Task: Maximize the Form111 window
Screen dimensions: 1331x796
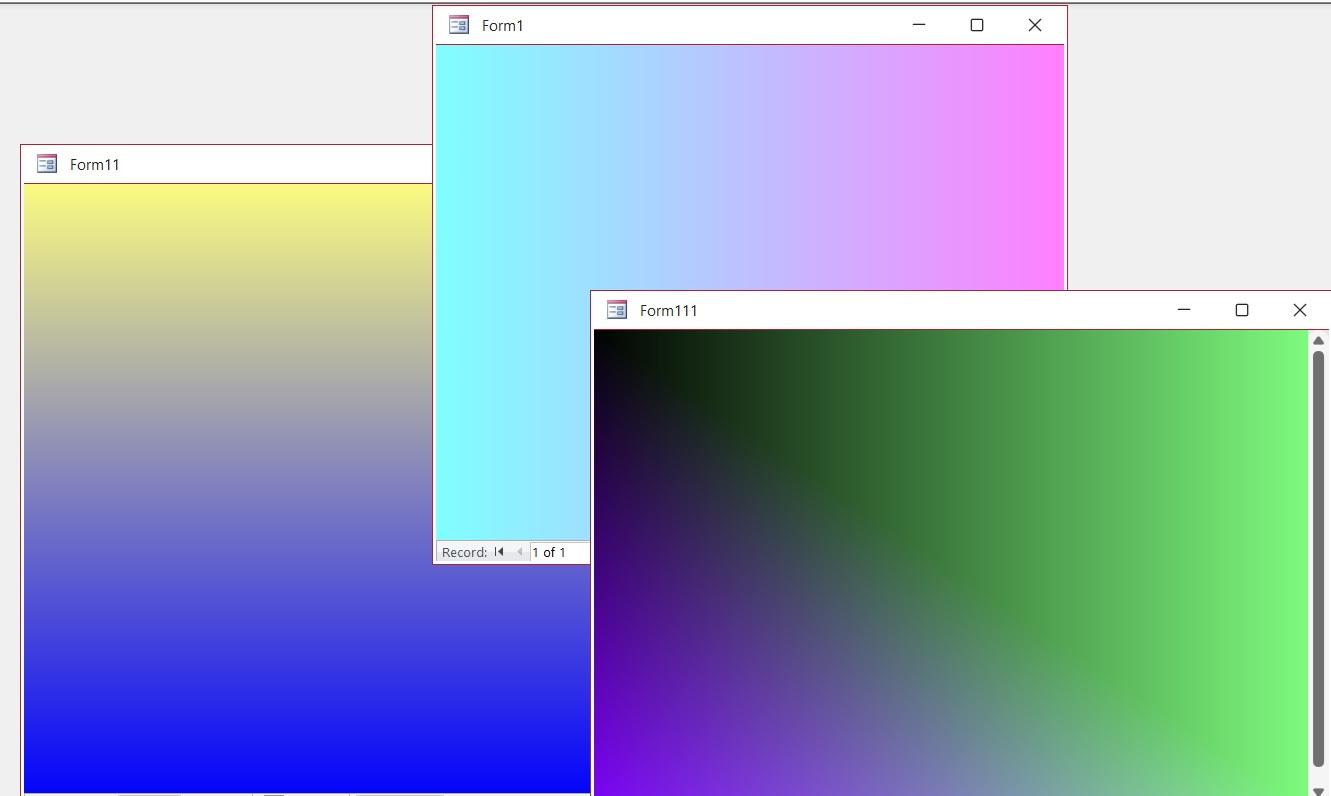Action: pyautogui.click(x=1242, y=310)
